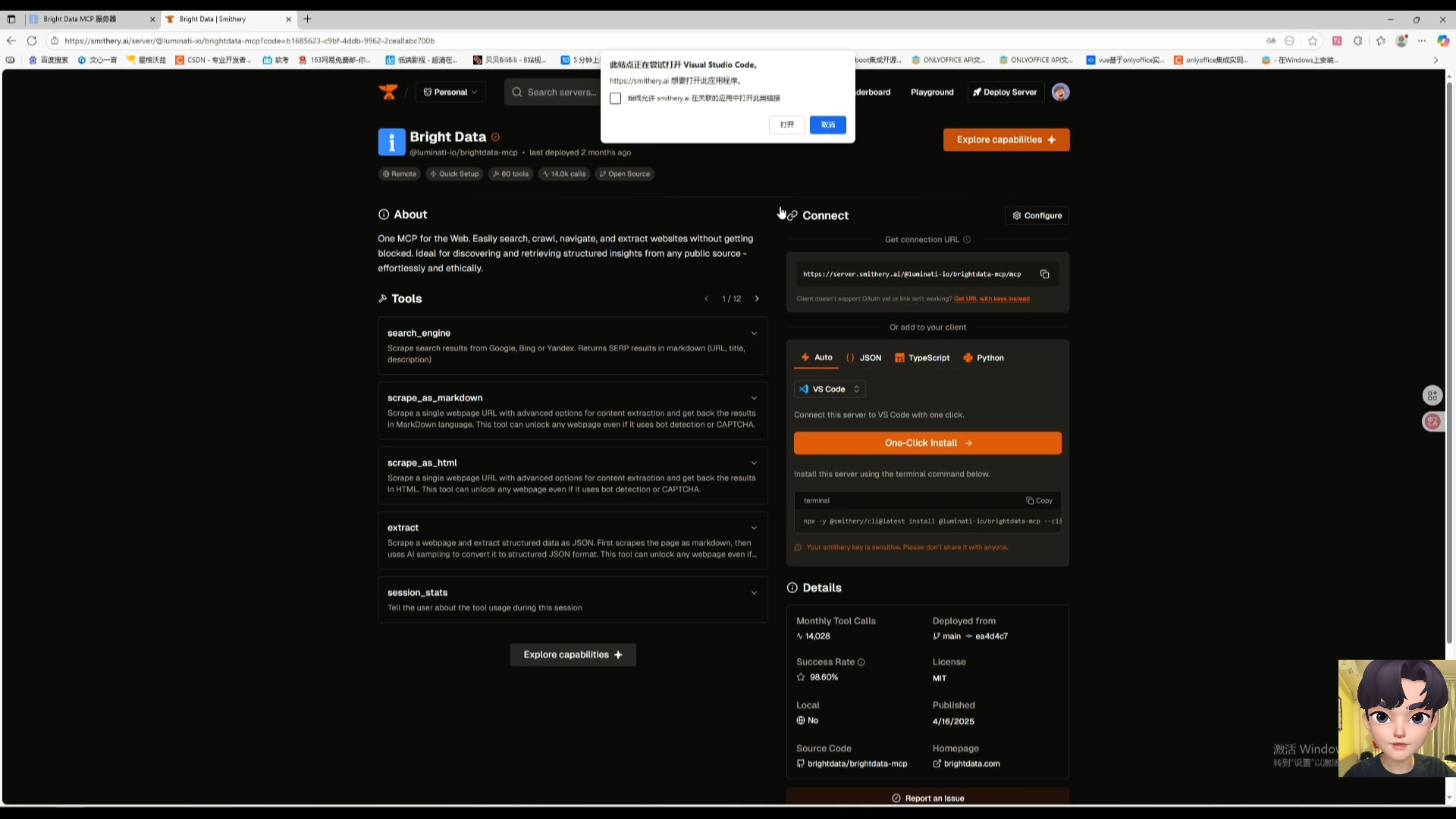This screenshot has width=1456, height=819.
Task: Show more bookmarks chevron
Action: pyautogui.click(x=1436, y=60)
